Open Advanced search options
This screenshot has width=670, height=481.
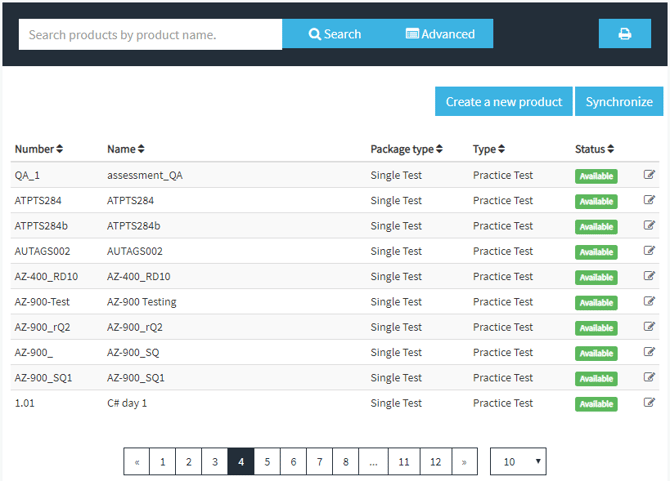(x=440, y=34)
